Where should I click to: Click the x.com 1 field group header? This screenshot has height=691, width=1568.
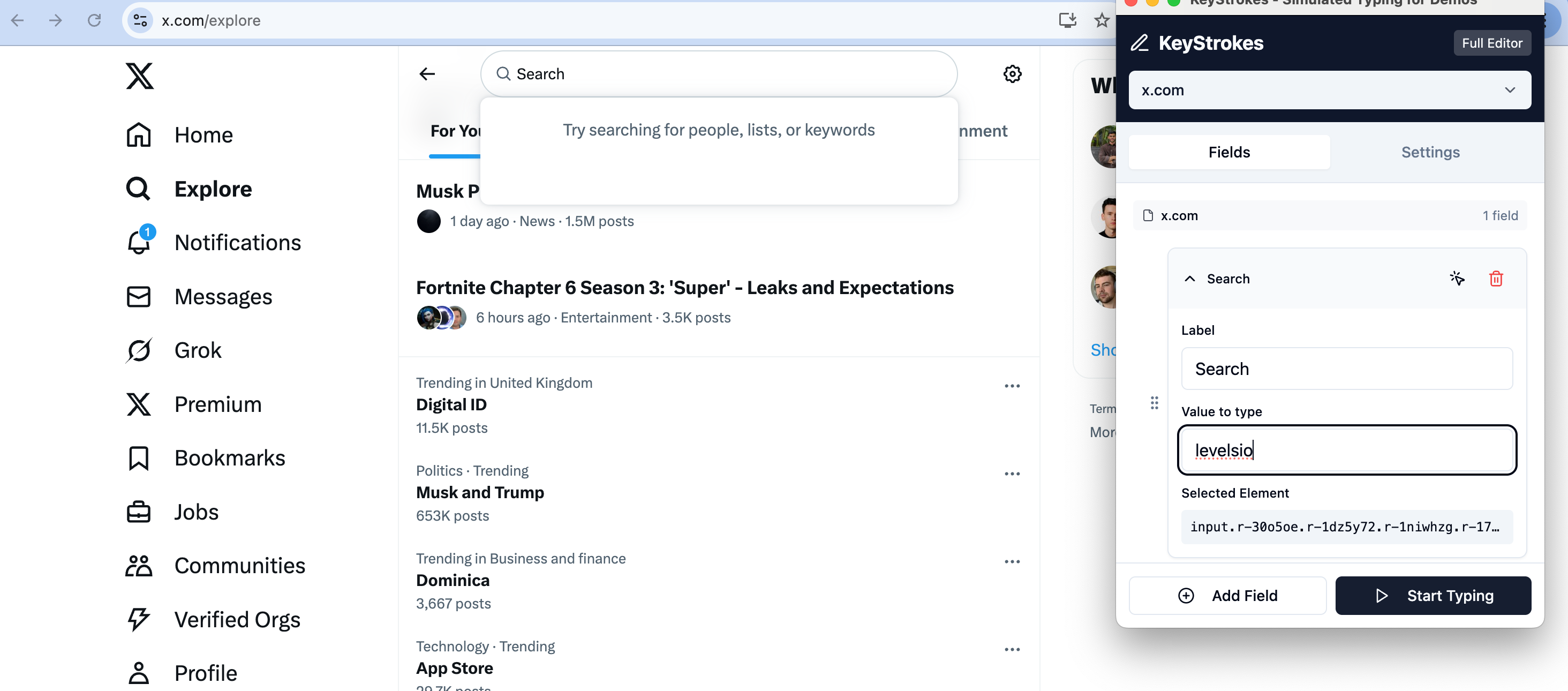pyautogui.click(x=1329, y=215)
